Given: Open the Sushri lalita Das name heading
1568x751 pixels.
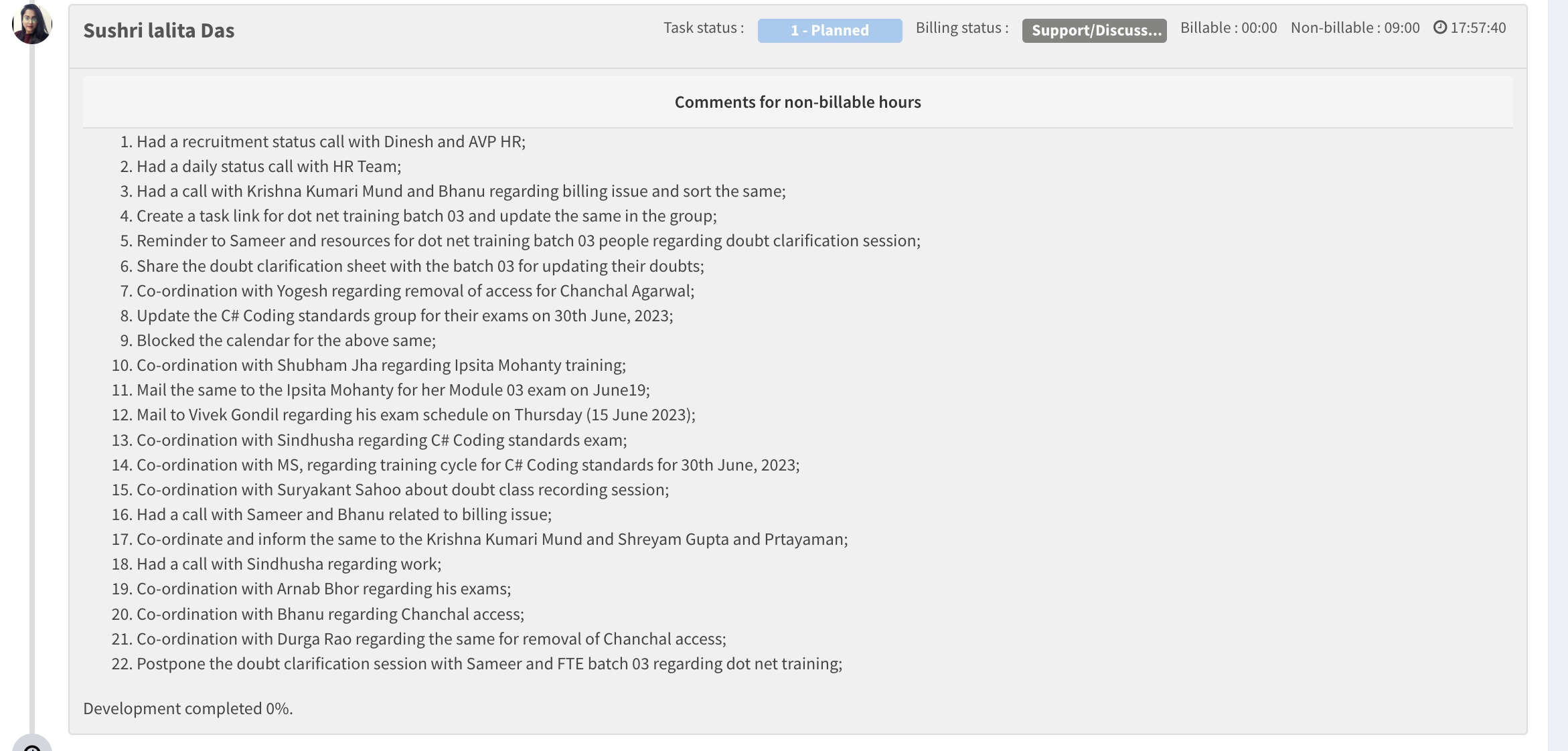Looking at the screenshot, I should click(x=159, y=30).
